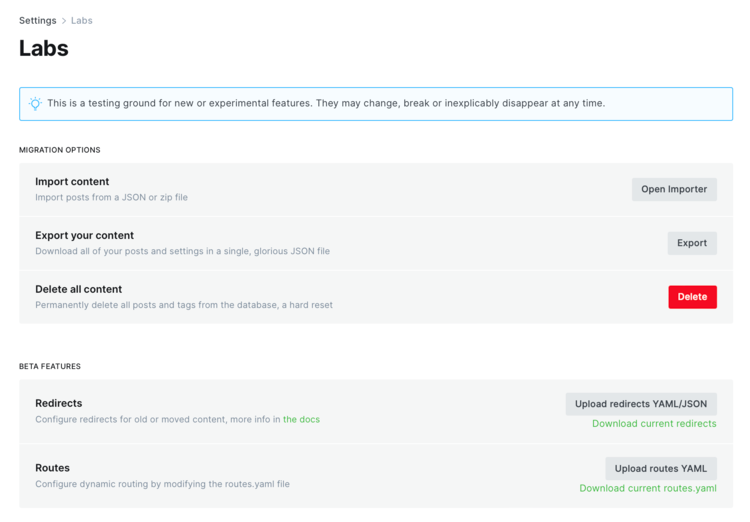The width and height of the screenshot is (750, 522).
Task: Click the lightbulb icon in the info banner
Action: [35, 103]
